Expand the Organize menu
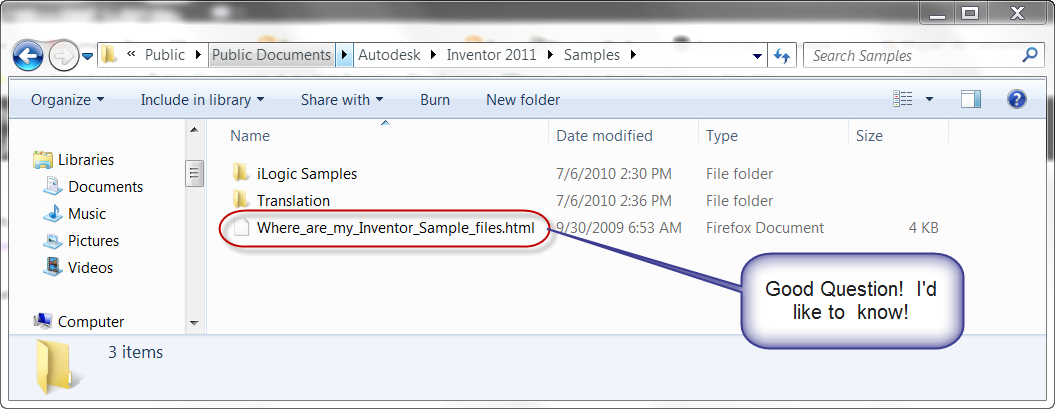 click(67, 100)
